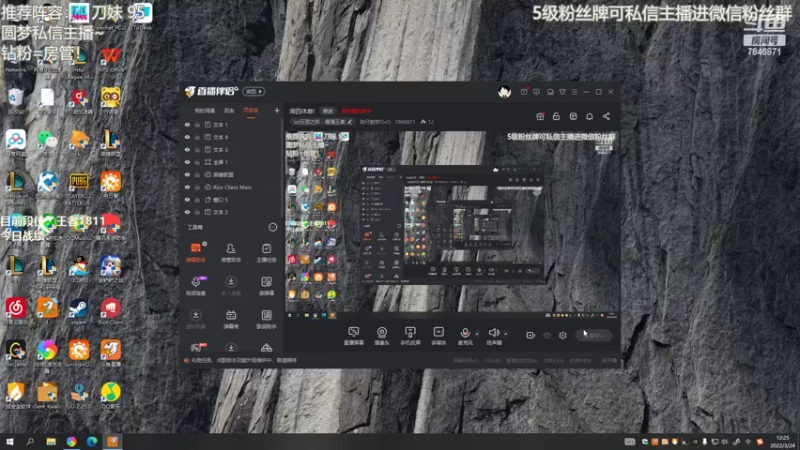Add a 直播屏幕 screen capture source

[354, 336]
